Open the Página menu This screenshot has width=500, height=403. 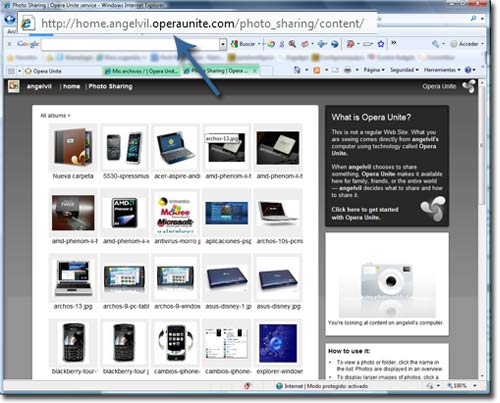tap(374, 70)
